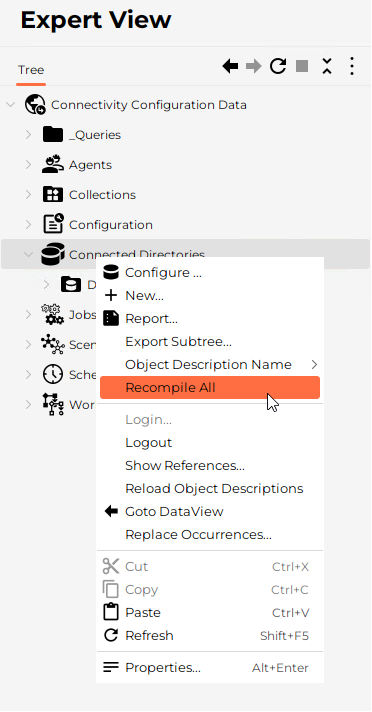Open Properties... from the context menu
The height and width of the screenshot is (712, 372).
pyautogui.click(x=210, y=668)
